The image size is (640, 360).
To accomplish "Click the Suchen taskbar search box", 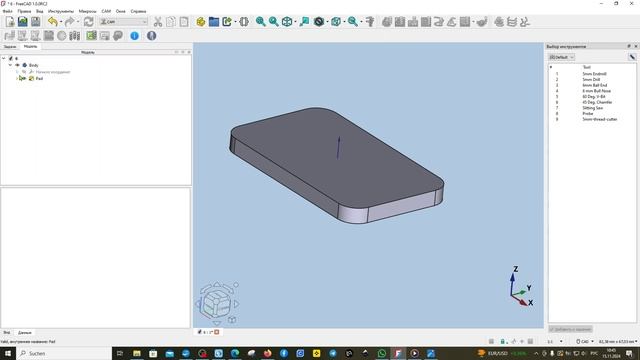I will 64,353.
